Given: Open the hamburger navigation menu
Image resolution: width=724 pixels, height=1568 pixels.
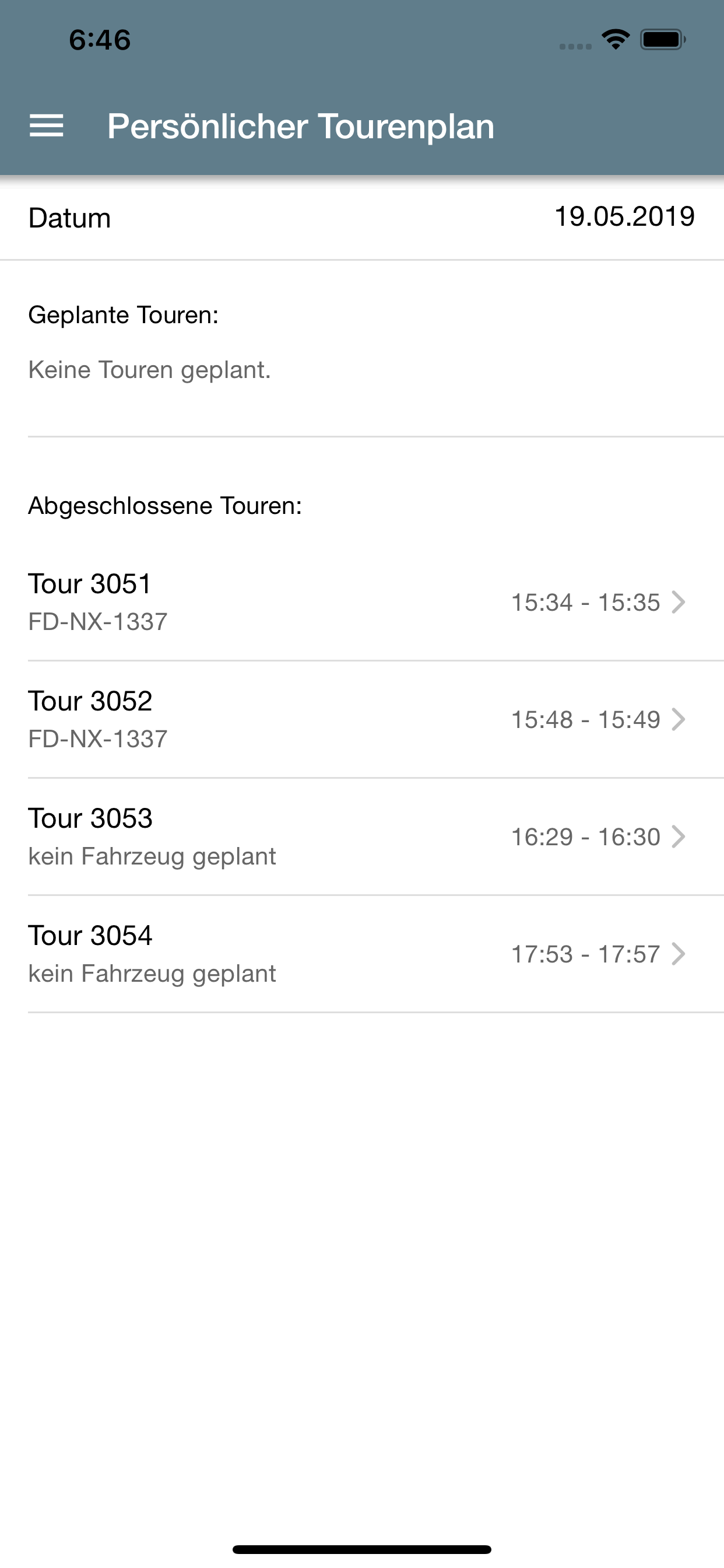Looking at the screenshot, I should (x=46, y=126).
